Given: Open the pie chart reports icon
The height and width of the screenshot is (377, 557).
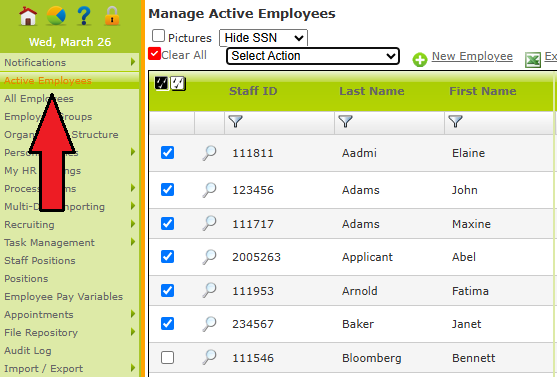Looking at the screenshot, I should click(56, 16).
